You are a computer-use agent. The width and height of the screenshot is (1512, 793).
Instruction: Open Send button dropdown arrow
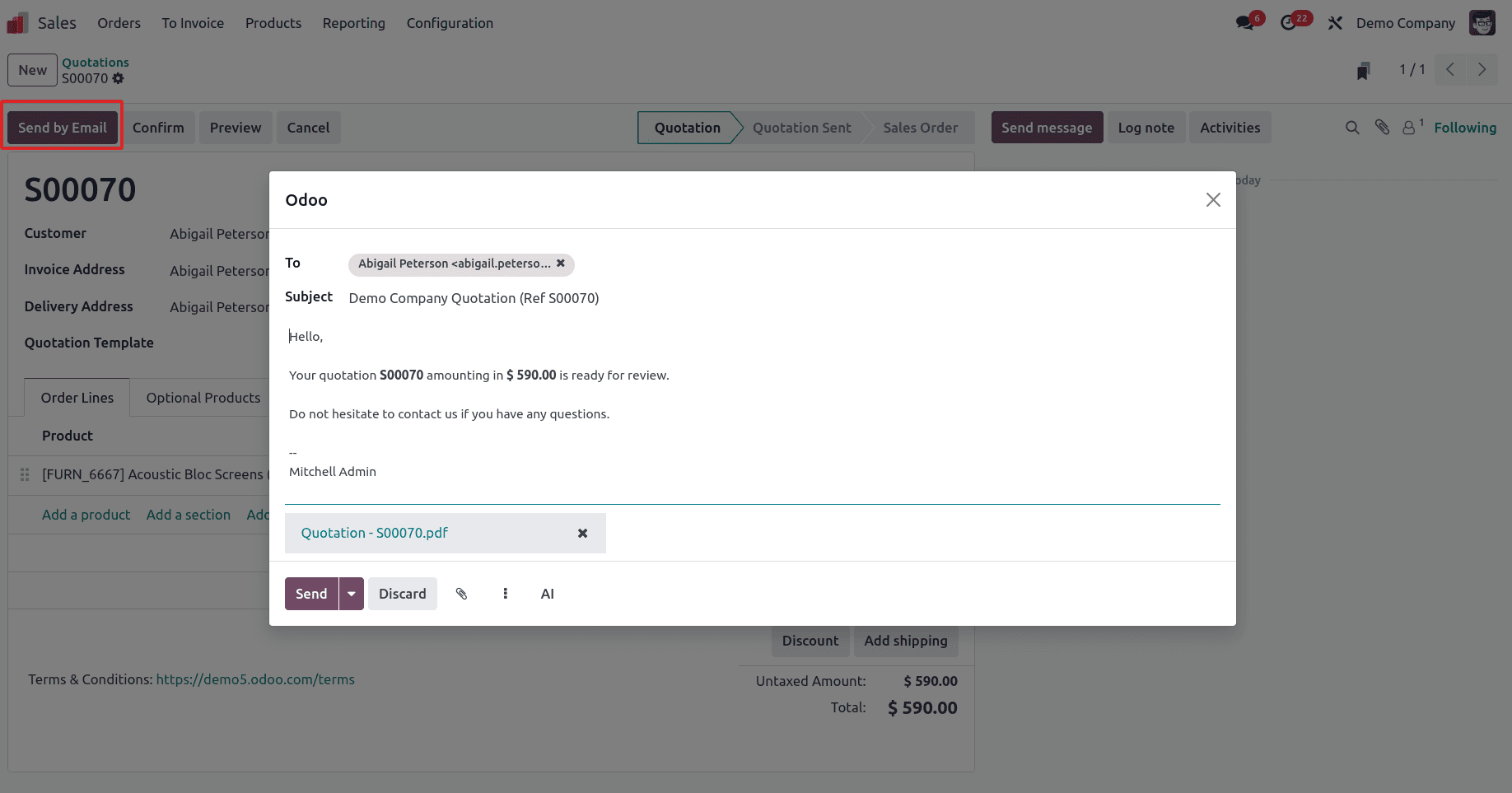pyautogui.click(x=352, y=594)
